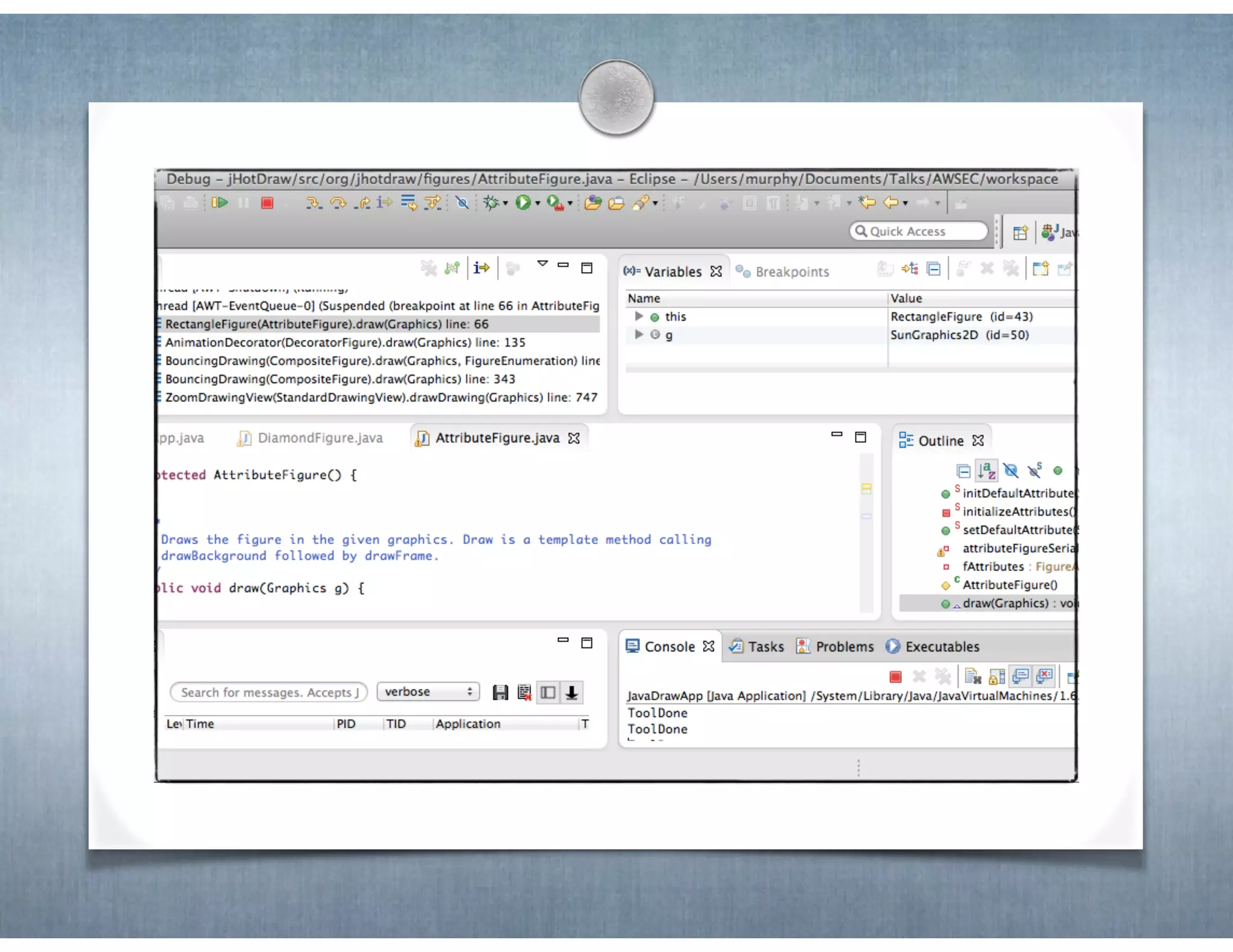
Task: Expand the 'g' variable node
Action: coord(639,335)
